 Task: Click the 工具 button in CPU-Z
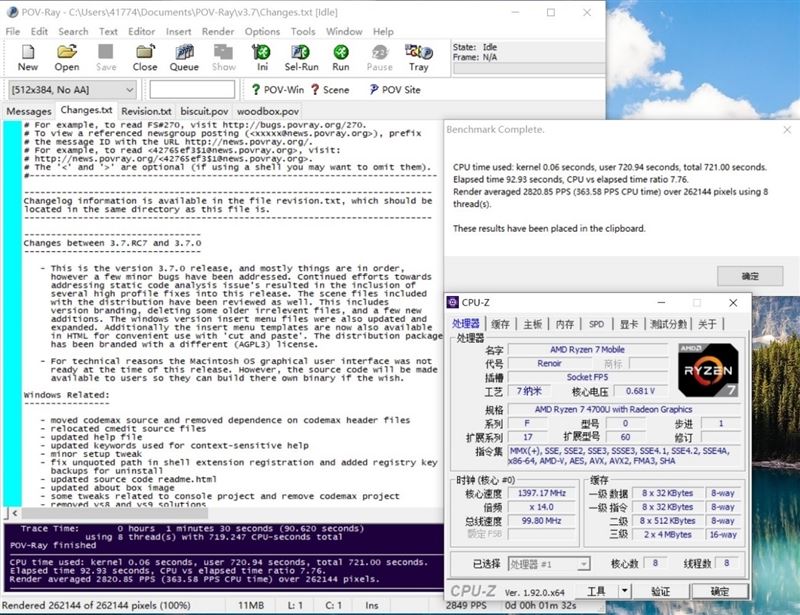pyautogui.click(x=596, y=591)
